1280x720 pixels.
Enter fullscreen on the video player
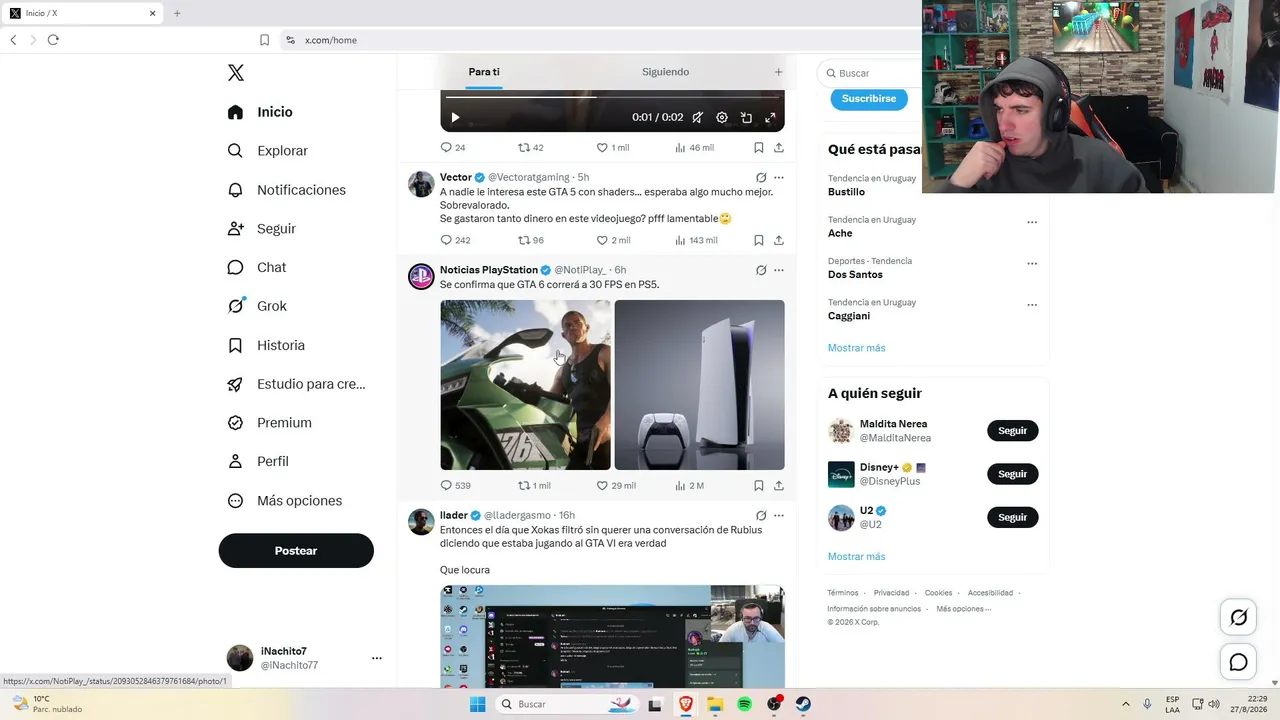click(x=770, y=118)
